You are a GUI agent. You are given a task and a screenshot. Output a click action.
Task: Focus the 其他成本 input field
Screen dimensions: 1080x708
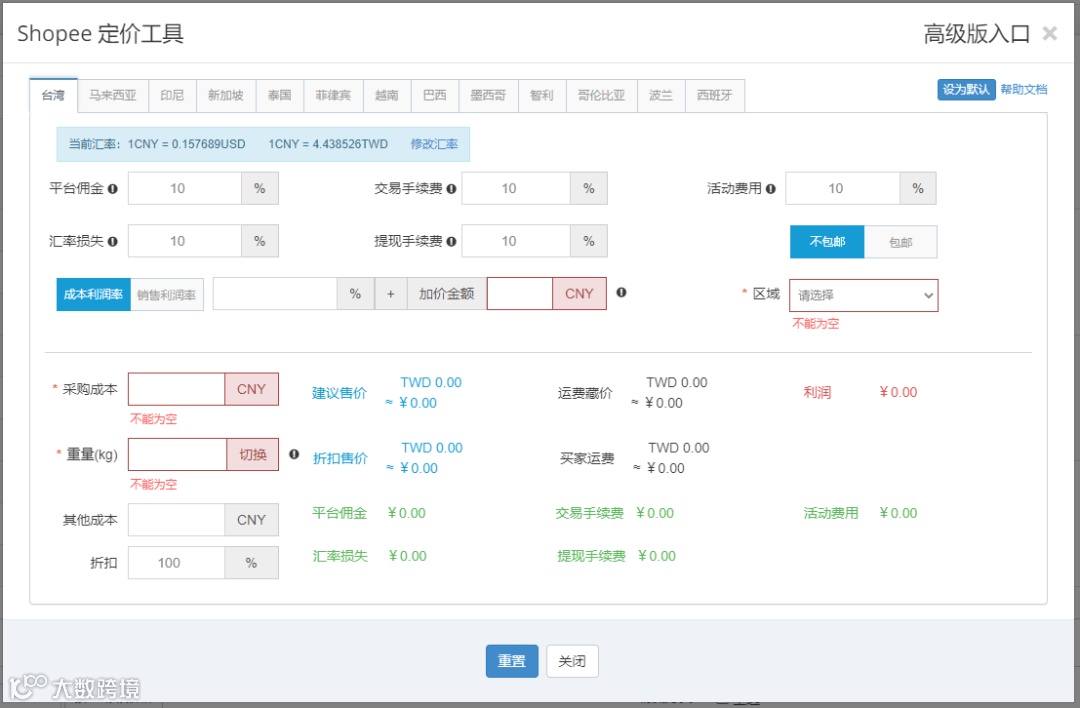pyautogui.click(x=176, y=520)
